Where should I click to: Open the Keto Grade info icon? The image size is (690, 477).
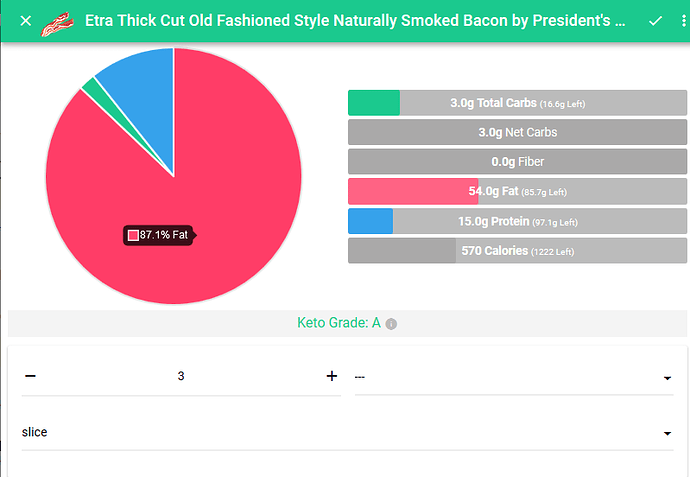391,324
